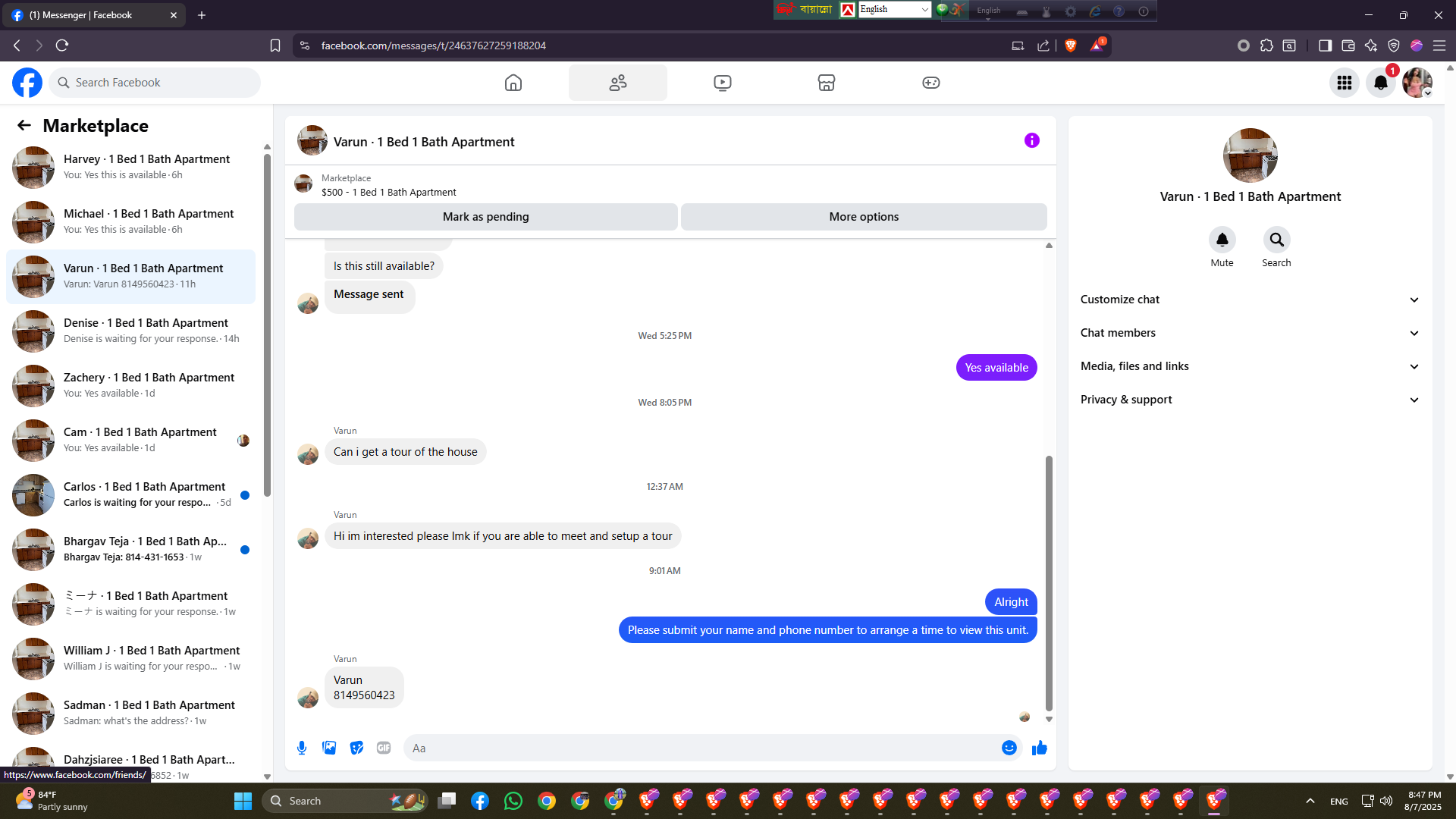Screen dimensions: 1456x819
Task: Open the Cam apartment conversation
Action: tap(130, 441)
